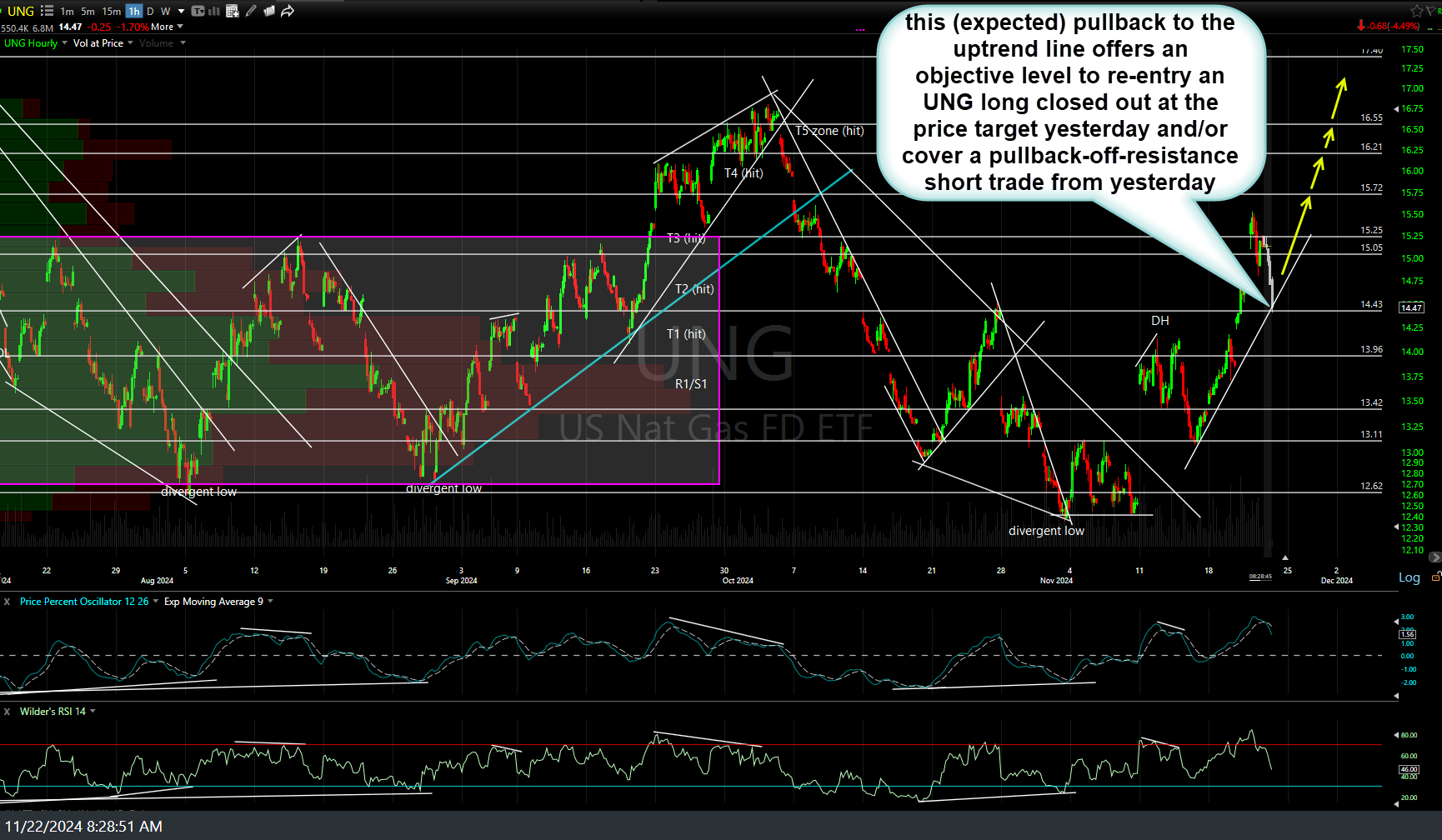
Task: Click the 14.47 current price marker
Action: (x=1411, y=307)
